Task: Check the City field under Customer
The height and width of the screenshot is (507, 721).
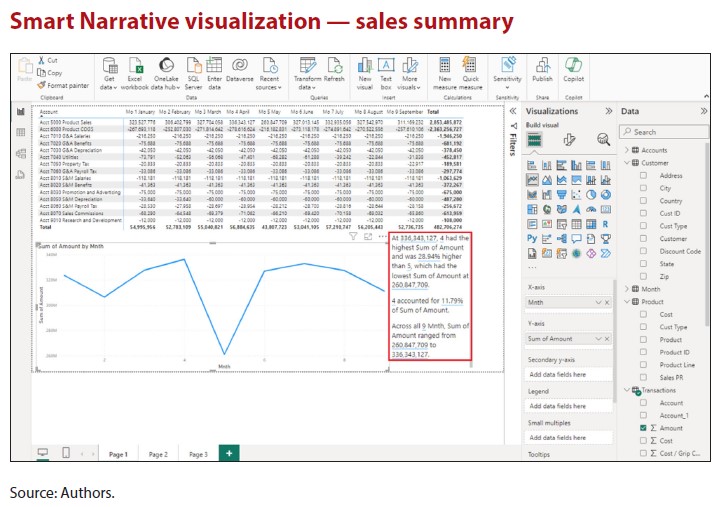Action: [643, 188]
